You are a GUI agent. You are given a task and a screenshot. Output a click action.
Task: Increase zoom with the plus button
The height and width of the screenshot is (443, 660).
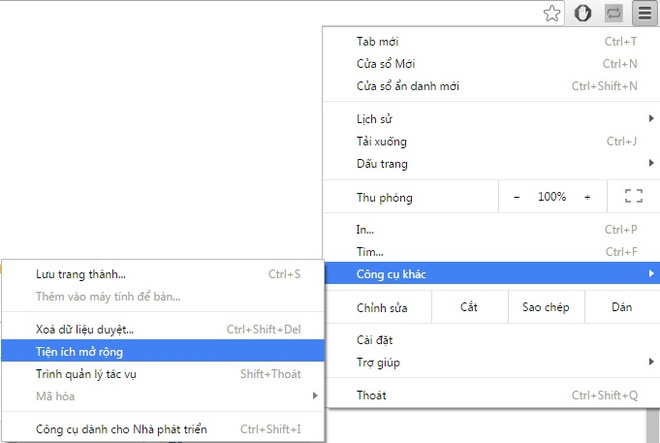click(x=587, y=197)
